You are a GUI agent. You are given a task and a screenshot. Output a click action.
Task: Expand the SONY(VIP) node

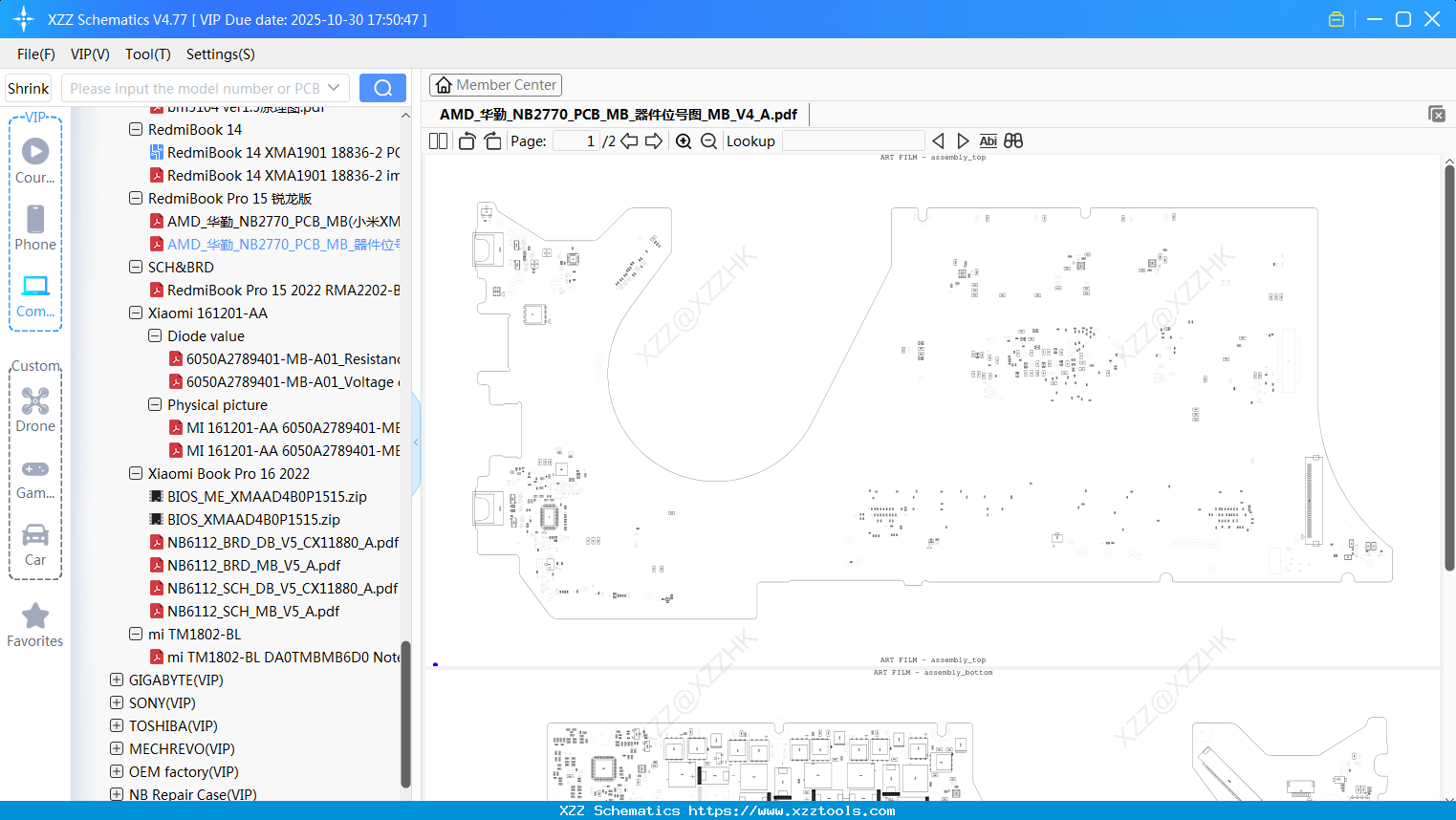coord(117,702)
